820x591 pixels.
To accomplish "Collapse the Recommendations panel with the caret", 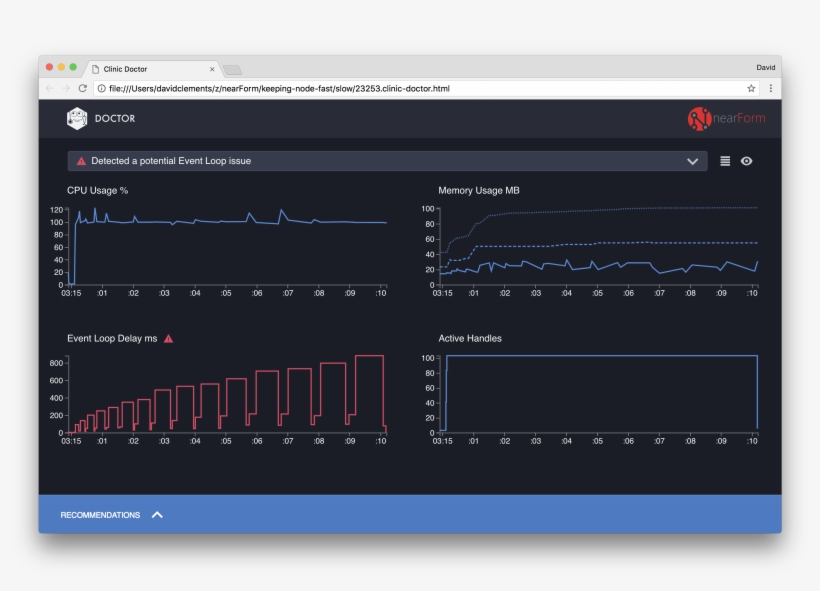I will (157, 514).
